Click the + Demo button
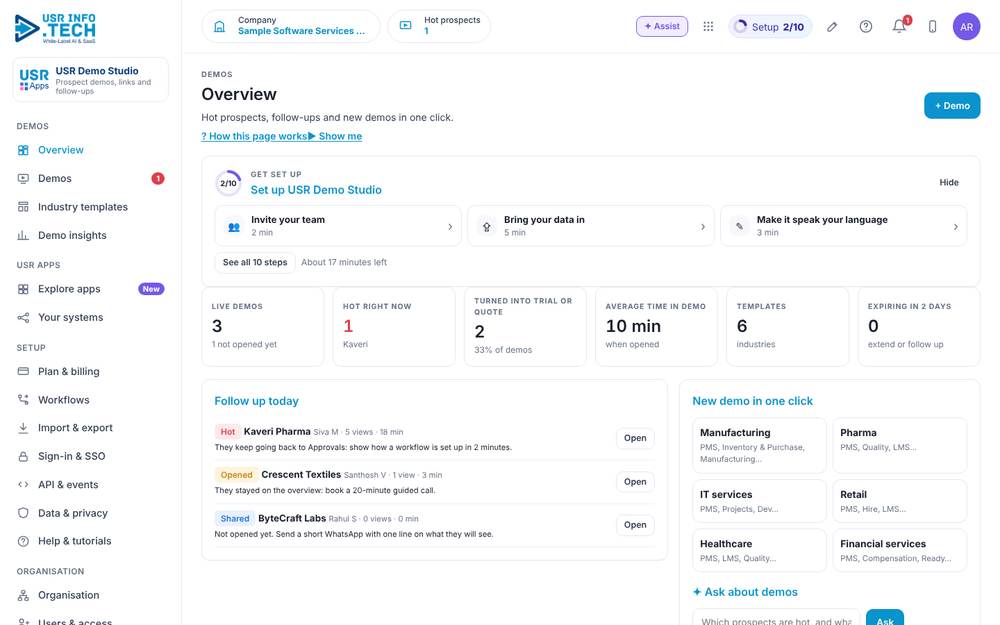This screenshot has height=625, width=1000. (x=952, y=106)
